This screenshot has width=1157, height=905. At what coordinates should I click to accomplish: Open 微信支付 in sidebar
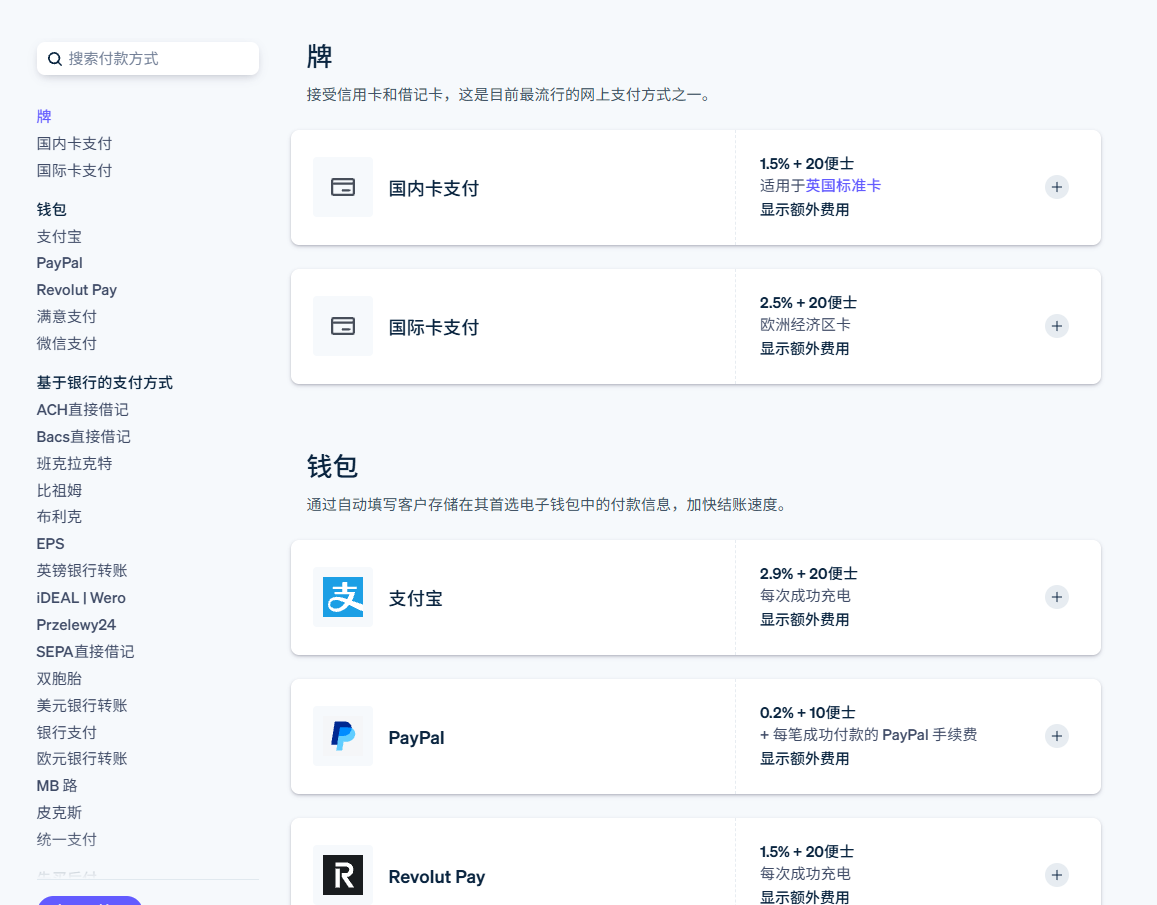pos(66,343)
